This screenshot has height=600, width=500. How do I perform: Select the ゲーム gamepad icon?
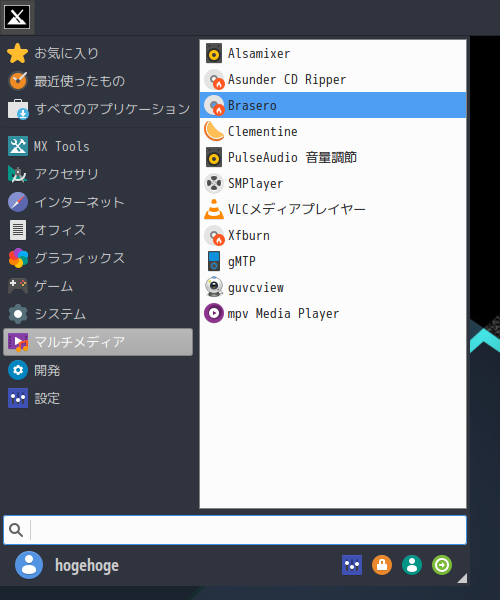click(18, 286)
